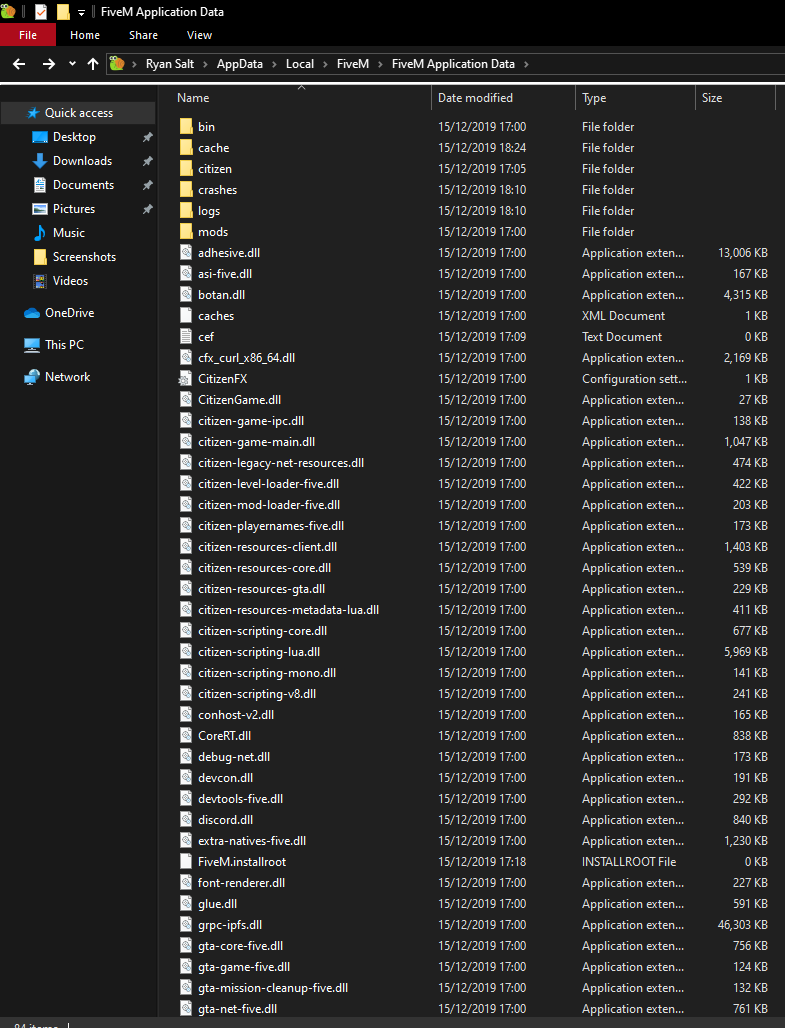The image size is (785, 1028).
Task: Select the file named gta-net-five.dll
Action: click(237, 1008)
